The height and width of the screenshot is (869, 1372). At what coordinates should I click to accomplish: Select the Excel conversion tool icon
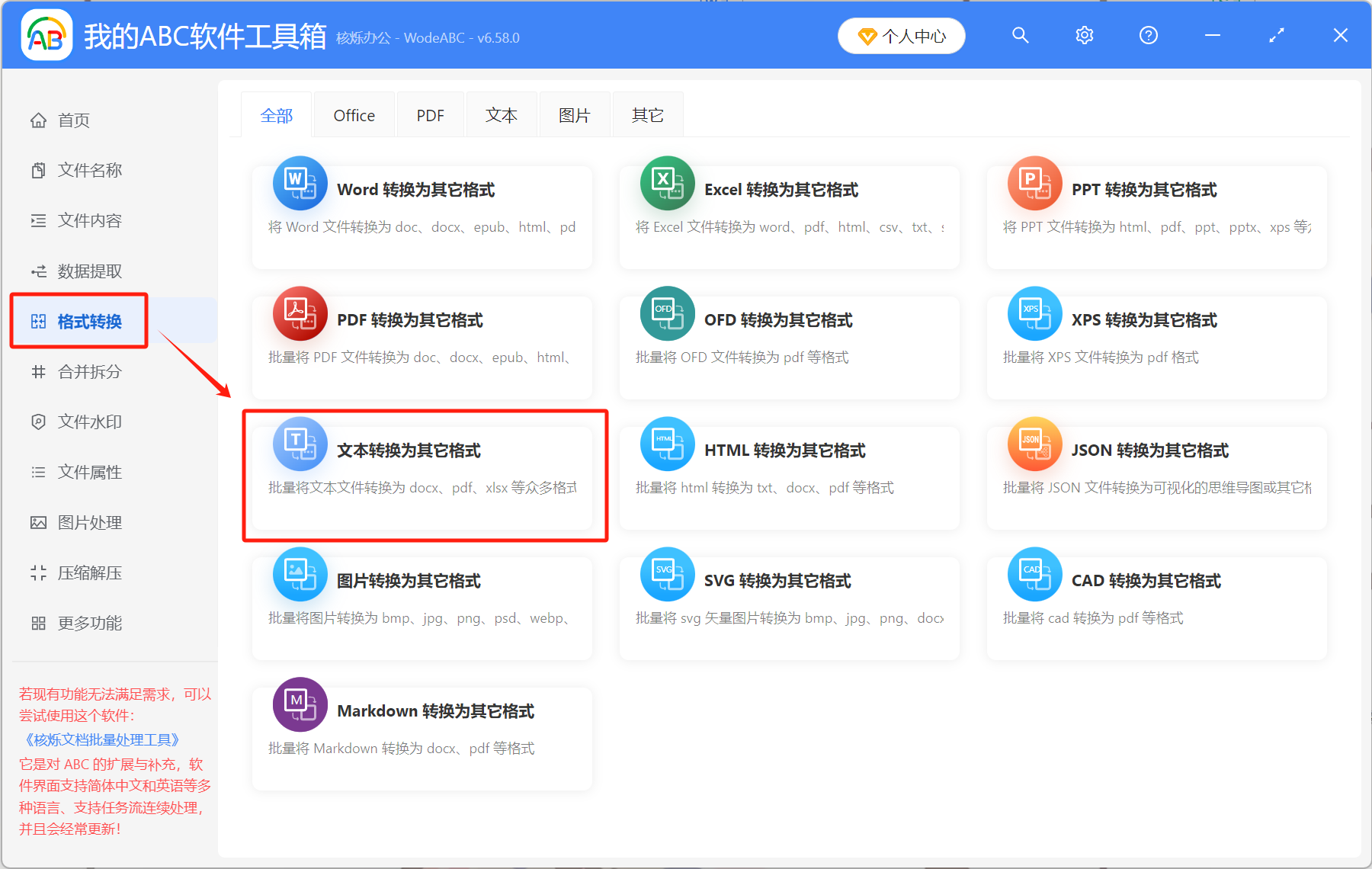point(666,183)
